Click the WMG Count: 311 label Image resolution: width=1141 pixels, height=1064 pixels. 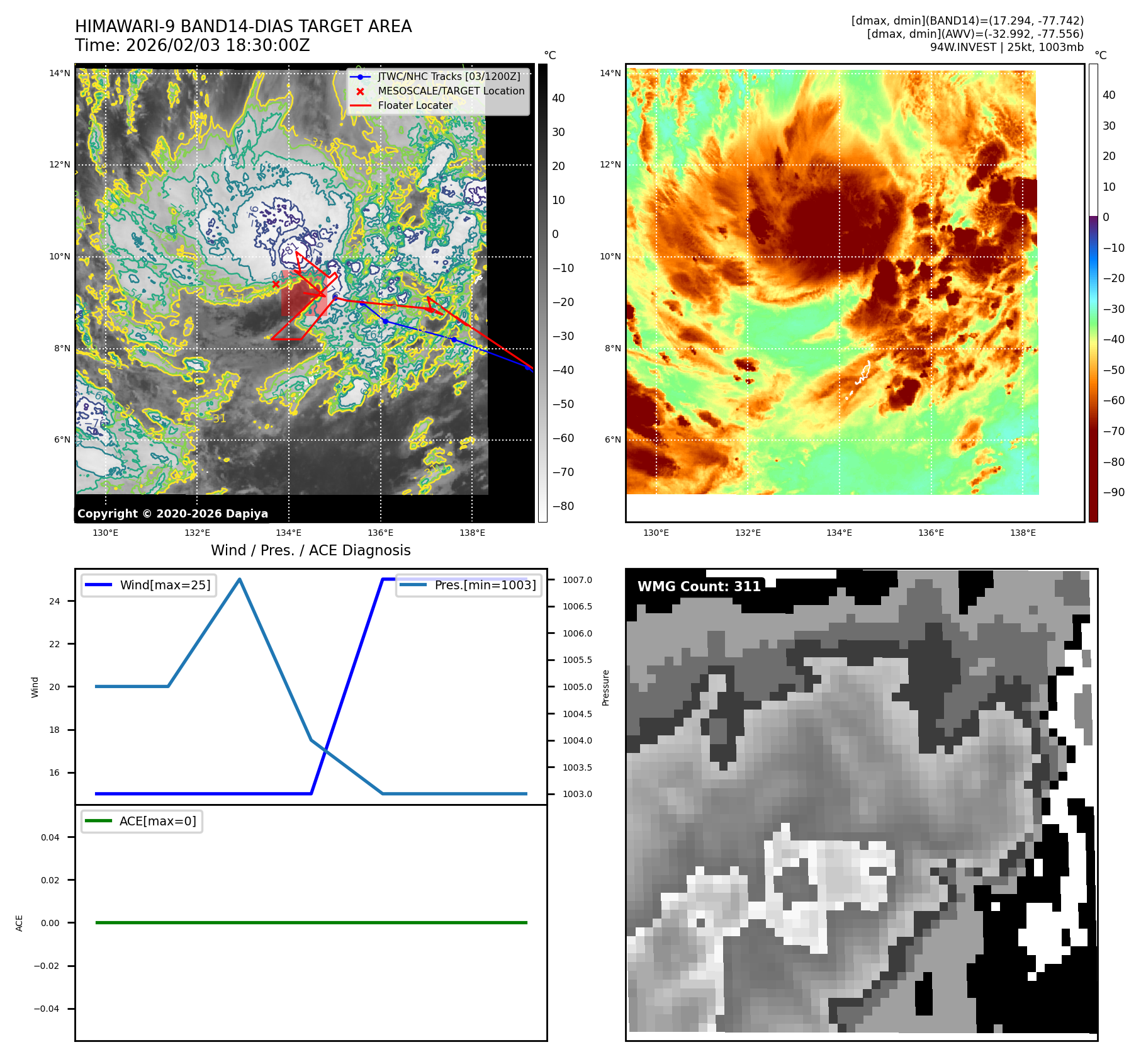[x=699, y=587]
